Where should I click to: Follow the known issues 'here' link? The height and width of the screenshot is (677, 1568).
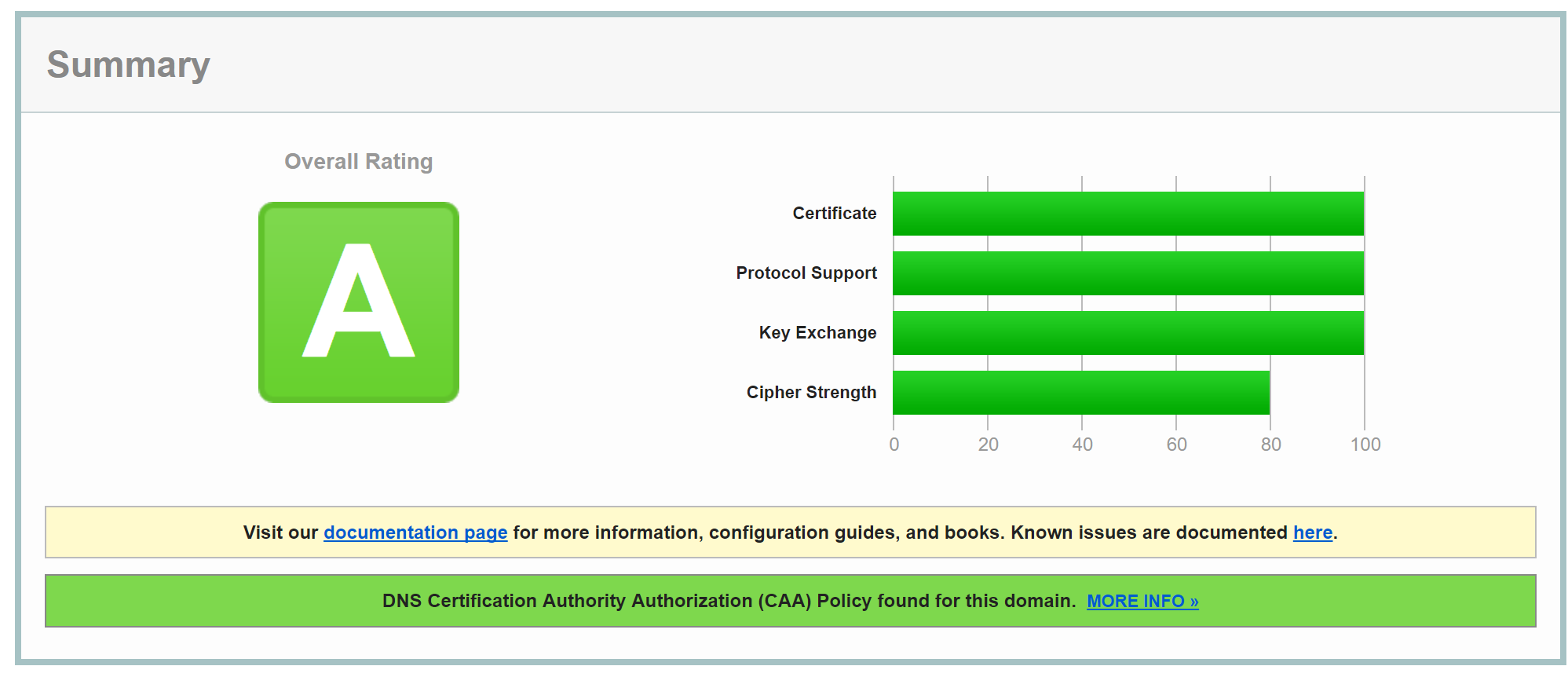point(1313,532)
